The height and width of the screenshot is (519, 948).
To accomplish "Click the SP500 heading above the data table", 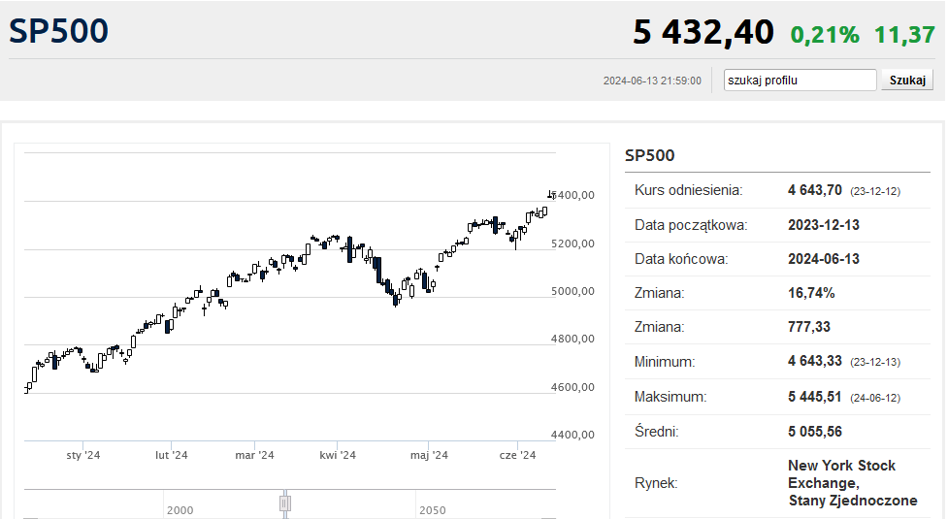I will (x=649, y=155).
